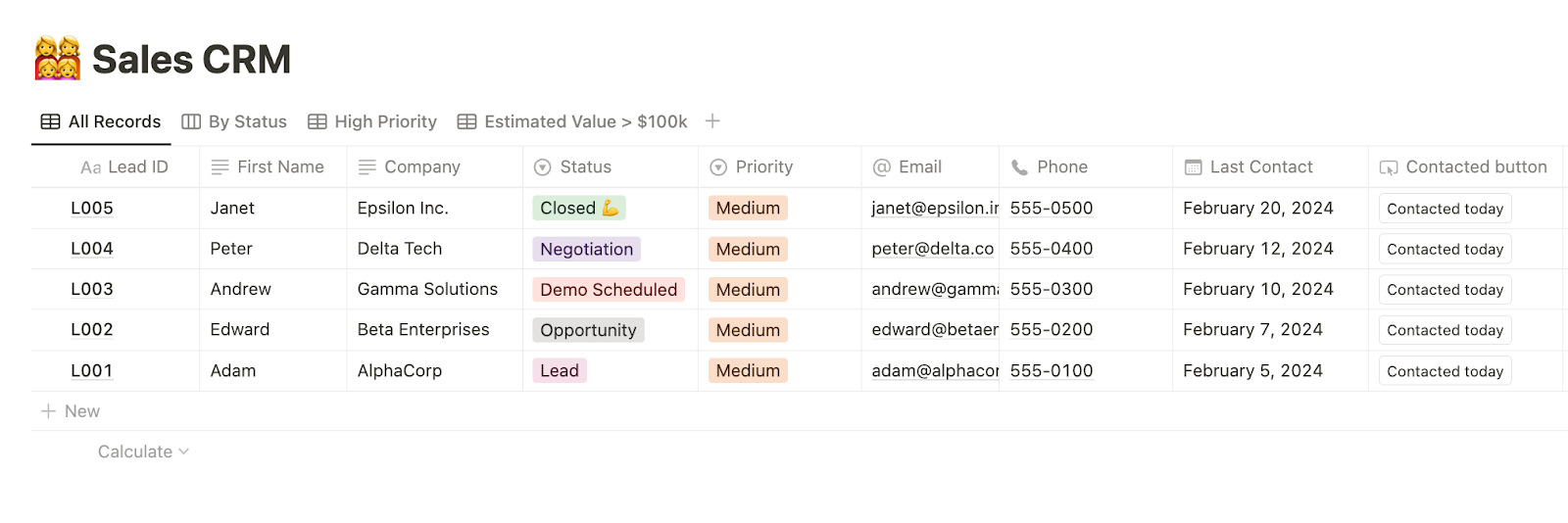This screenshot has width=1568, height=523.
Task: Expand the Calculate dropdown
Action: click(x=143, y=452)
